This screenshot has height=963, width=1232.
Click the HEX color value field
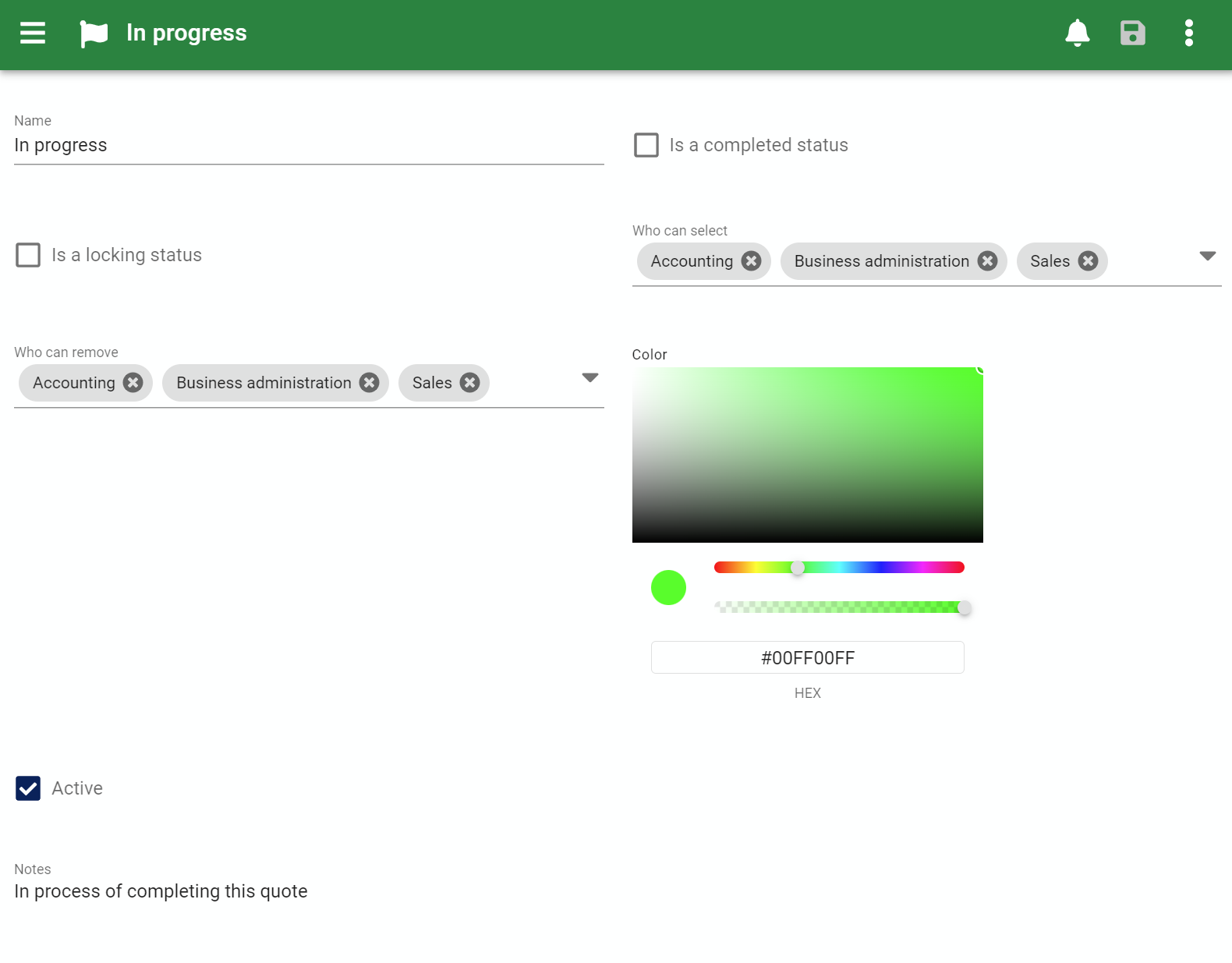tap(807, 657)
